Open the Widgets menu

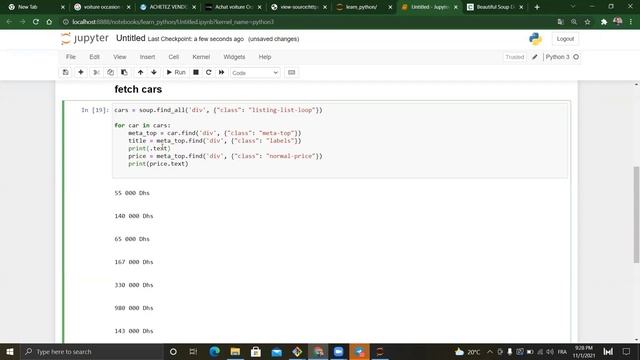point(234,57)
